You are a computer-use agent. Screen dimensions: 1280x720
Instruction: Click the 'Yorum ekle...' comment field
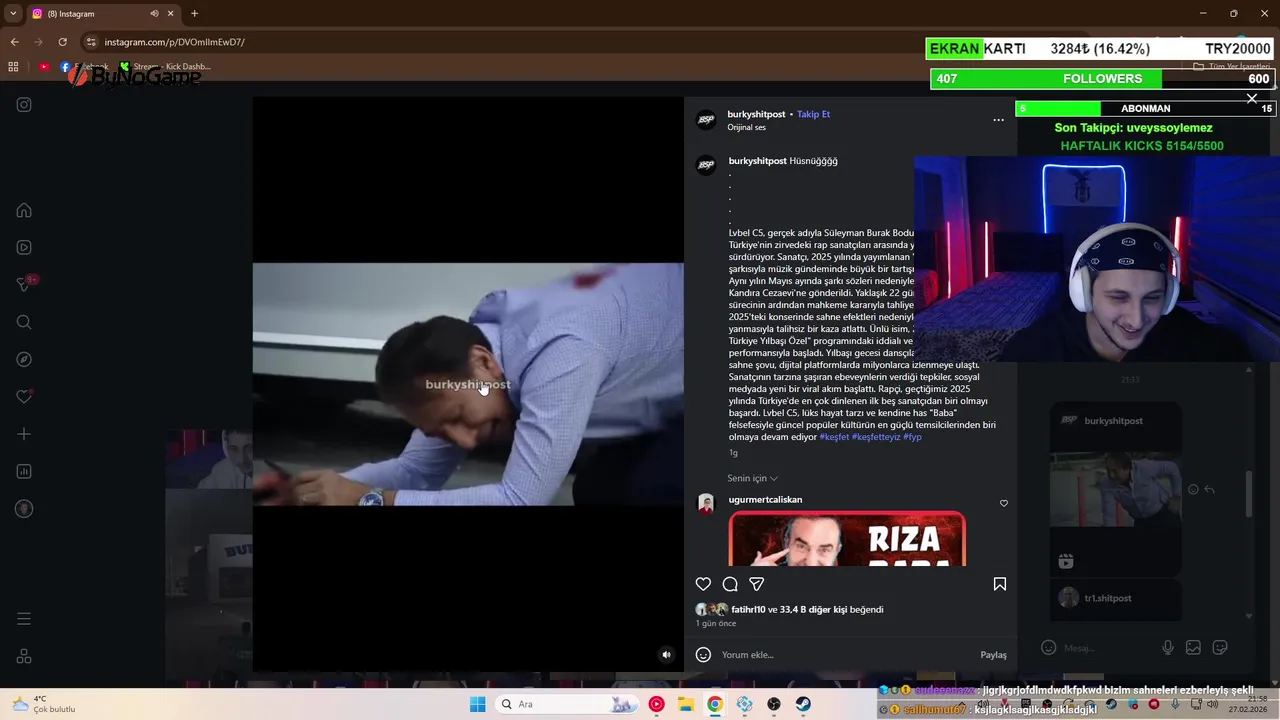[845, 655]
